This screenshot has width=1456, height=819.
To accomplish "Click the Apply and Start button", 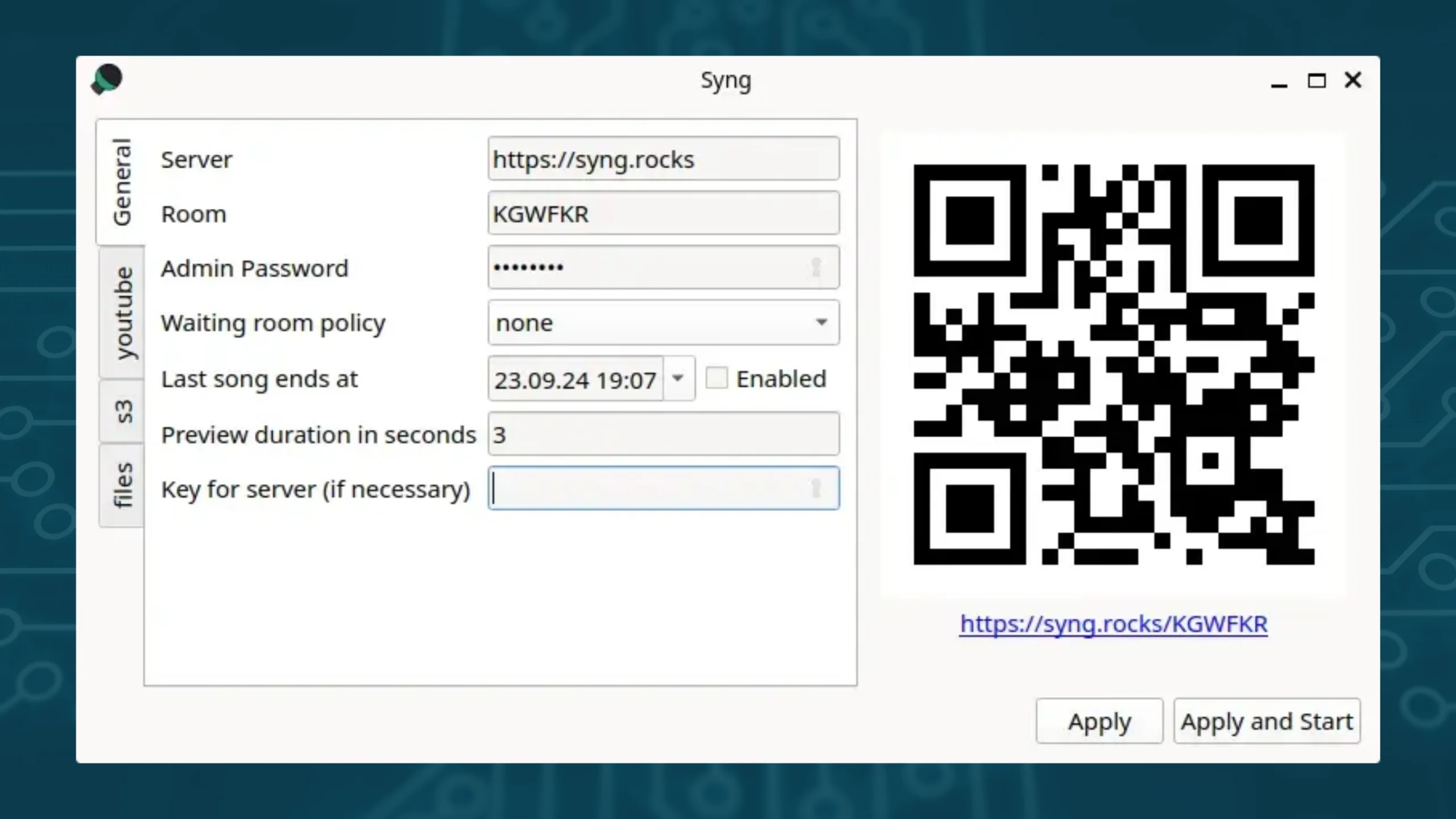I will coord(1267,721).
